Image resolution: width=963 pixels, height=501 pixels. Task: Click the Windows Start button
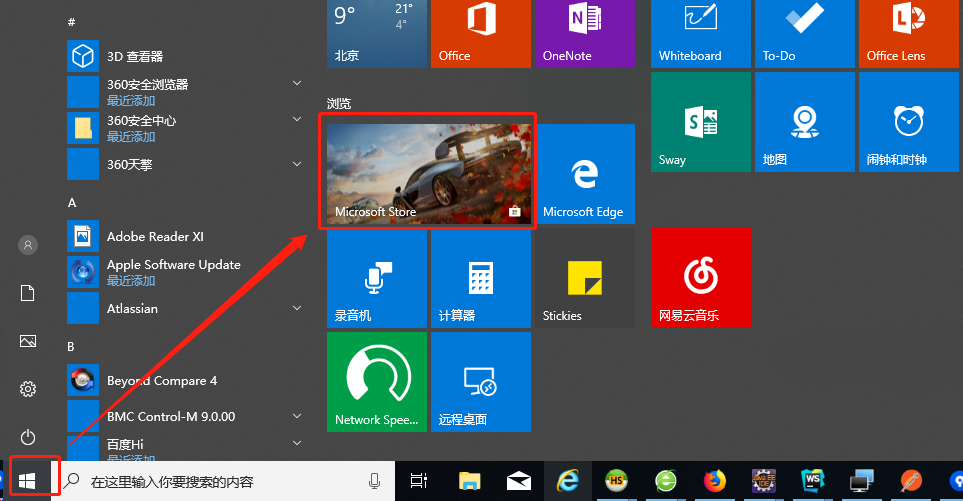(28, 481)
